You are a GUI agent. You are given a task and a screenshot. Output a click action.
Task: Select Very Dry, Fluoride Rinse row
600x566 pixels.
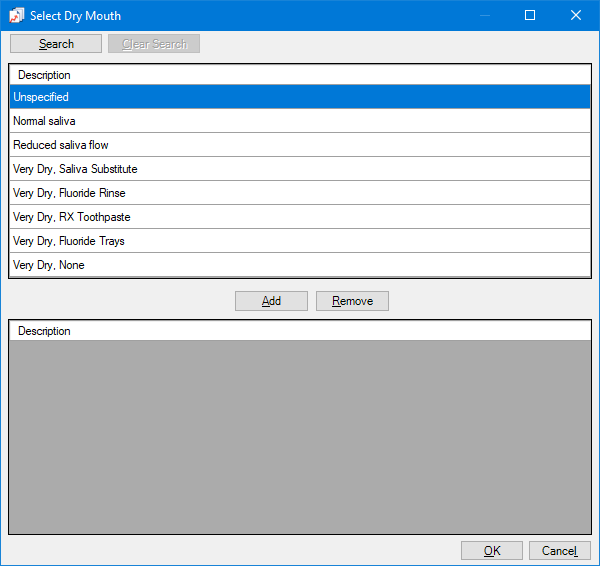tap(300, 193)
